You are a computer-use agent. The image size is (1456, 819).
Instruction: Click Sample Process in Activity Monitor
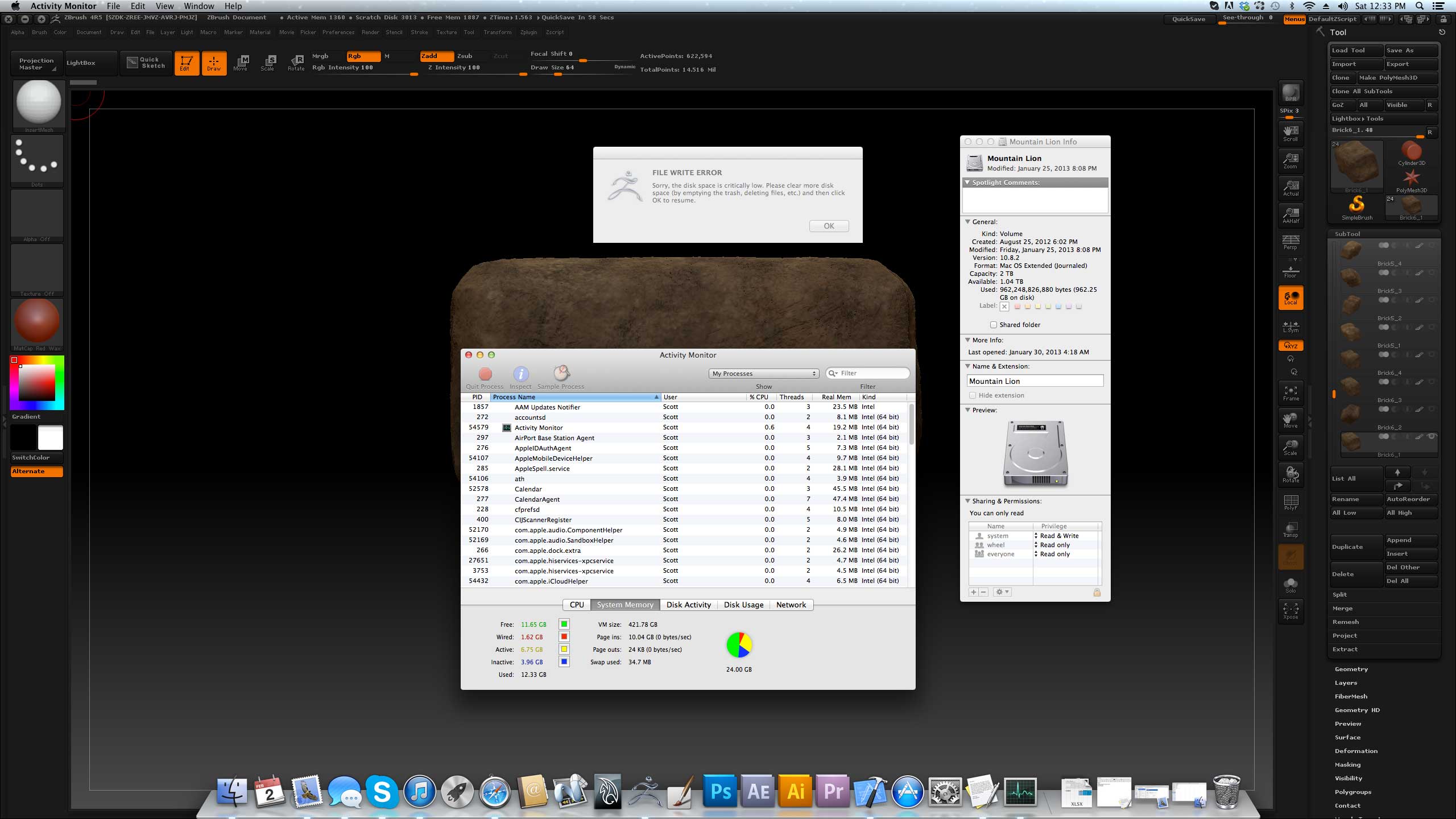point(561,378)
